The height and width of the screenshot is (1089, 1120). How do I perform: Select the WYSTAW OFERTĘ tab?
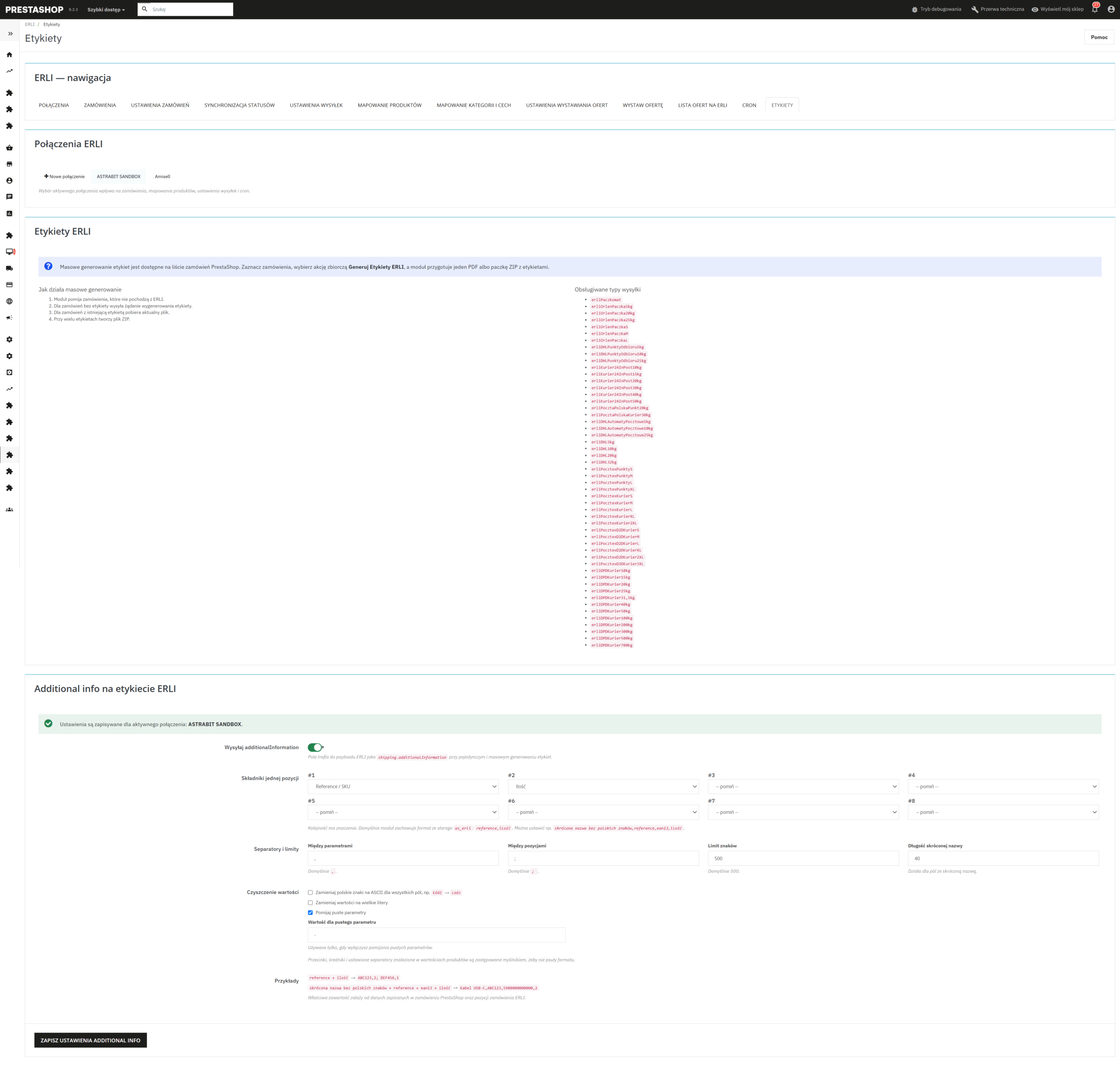[x=643, y=105]
